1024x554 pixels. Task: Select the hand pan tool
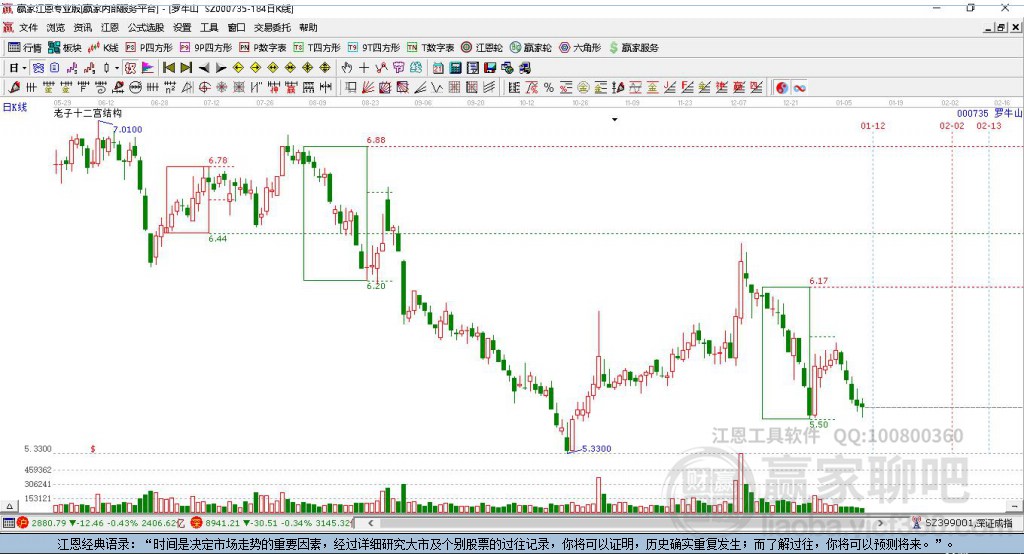[x=347, y=68]
